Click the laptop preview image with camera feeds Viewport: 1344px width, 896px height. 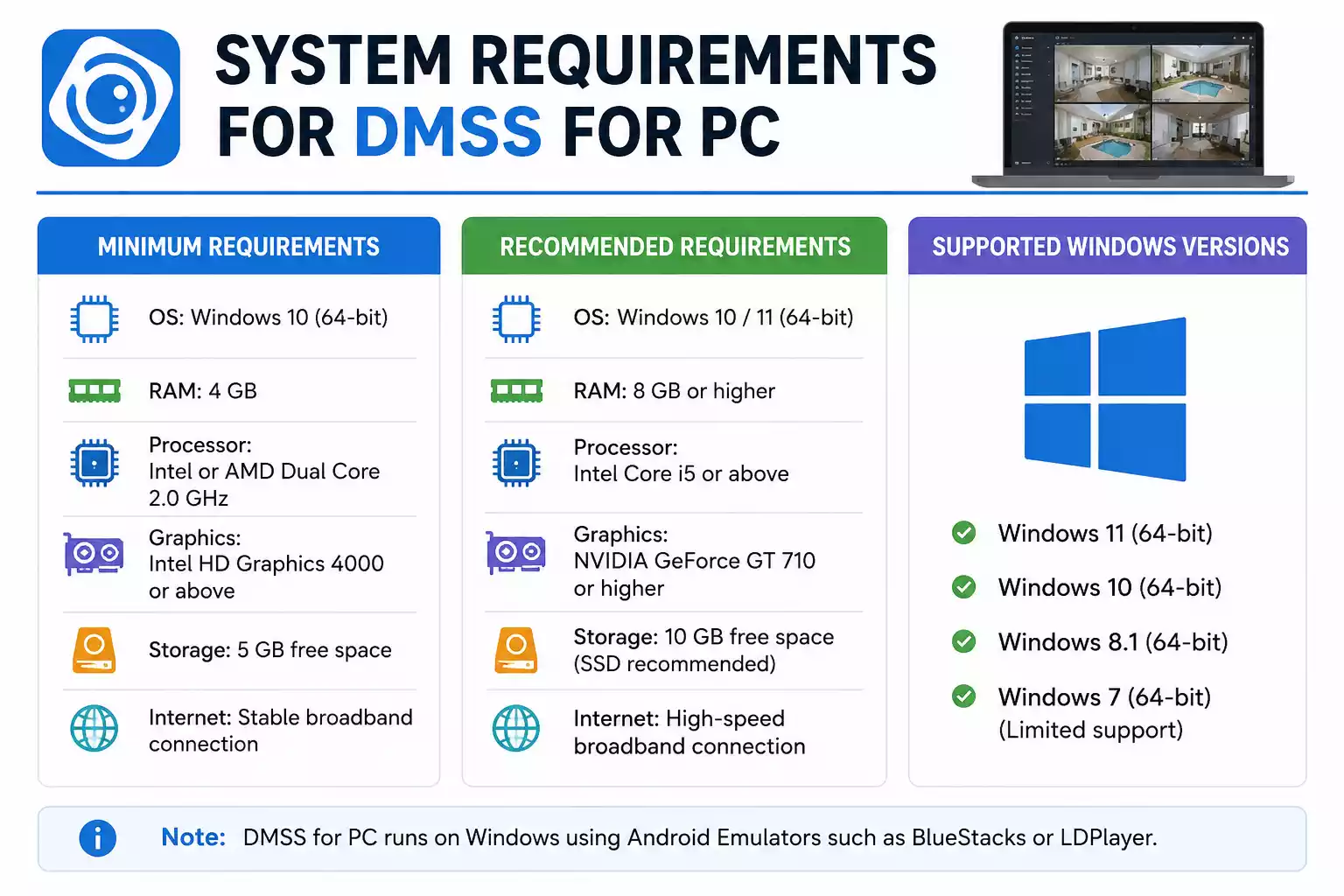click(1133, 104)
